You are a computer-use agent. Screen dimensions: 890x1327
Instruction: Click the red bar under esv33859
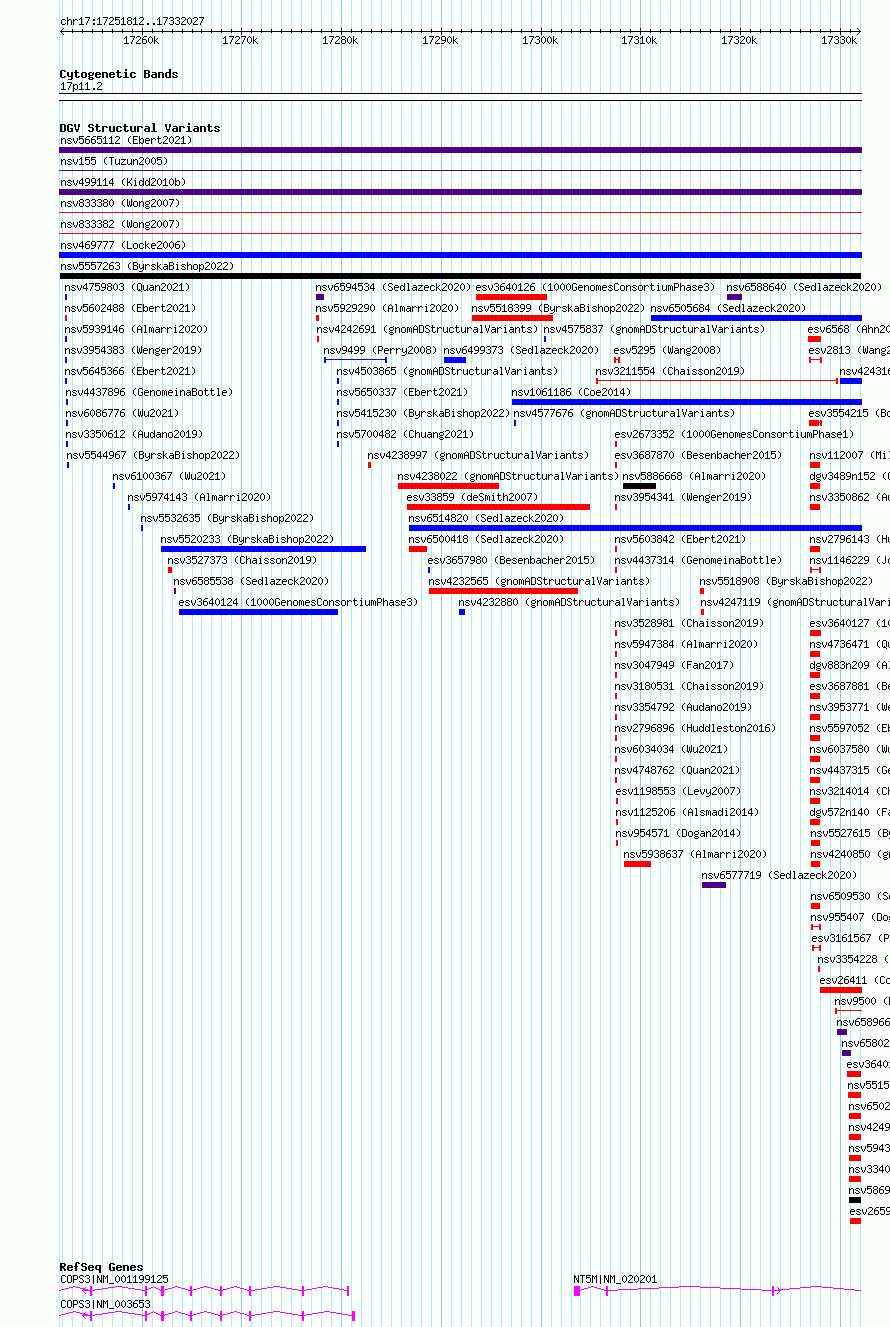tap(498, 507)
